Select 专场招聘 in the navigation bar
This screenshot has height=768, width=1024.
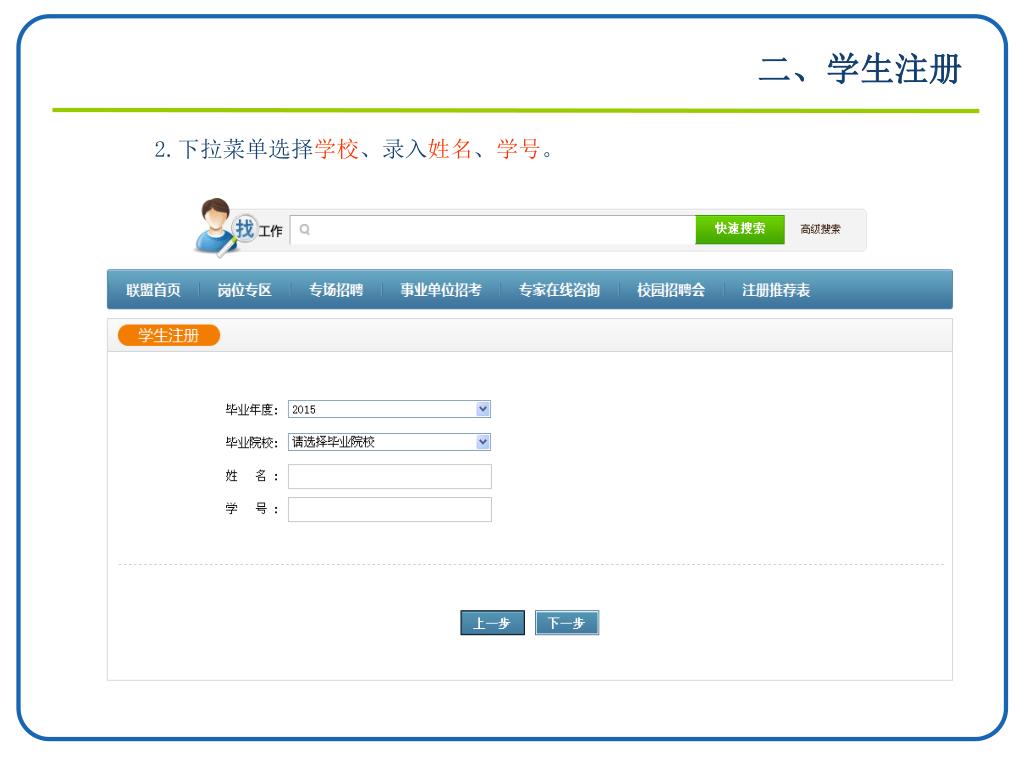pyautogui.click(x=336, y=290)
